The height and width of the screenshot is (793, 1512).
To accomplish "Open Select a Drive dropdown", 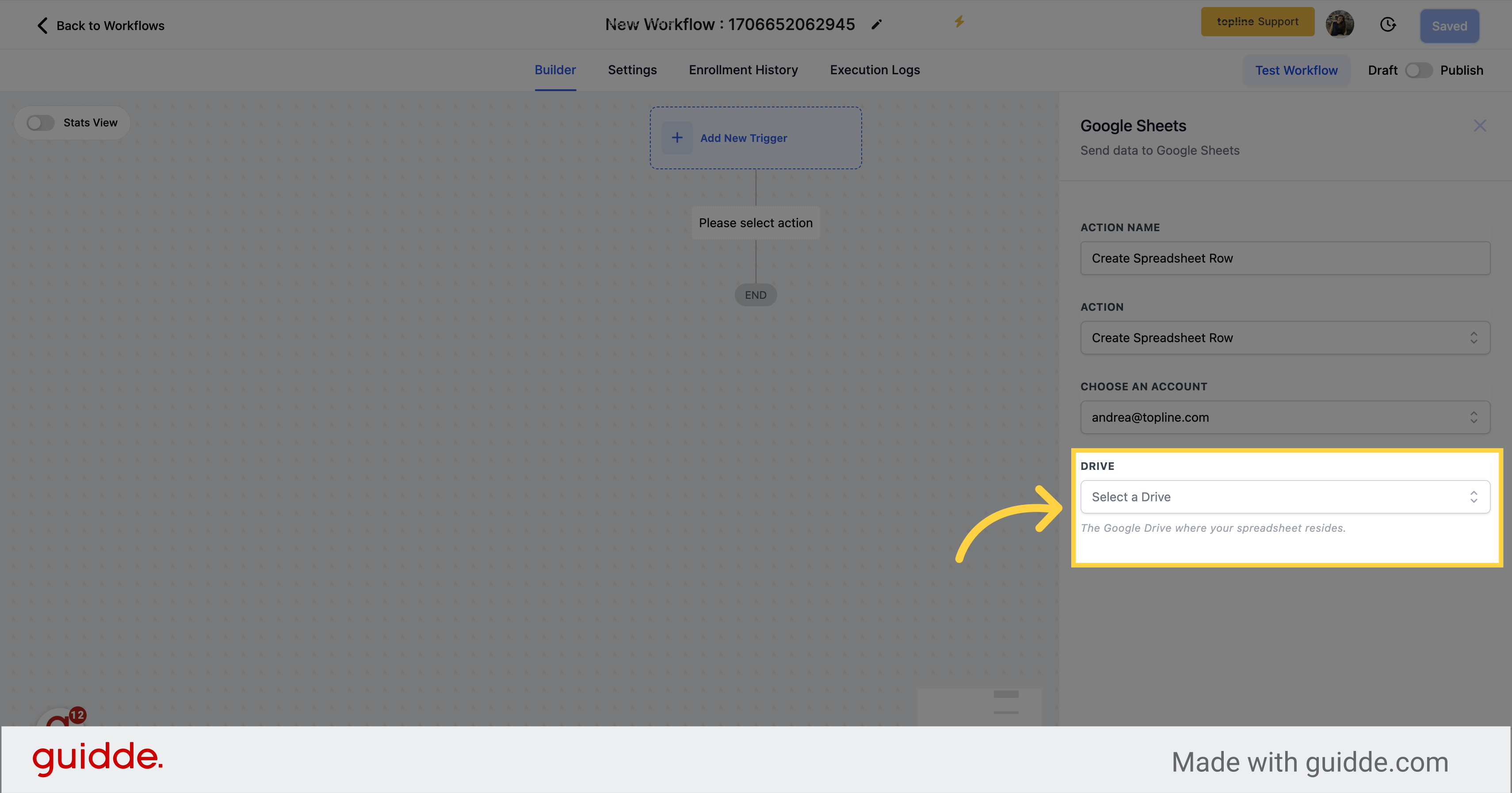I will [x=1285, y=496].
